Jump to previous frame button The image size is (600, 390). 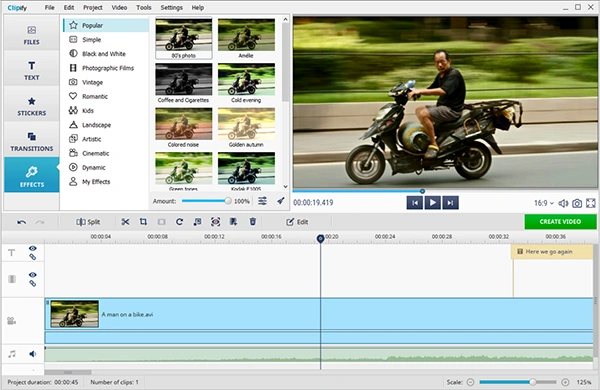click(415, 202)
